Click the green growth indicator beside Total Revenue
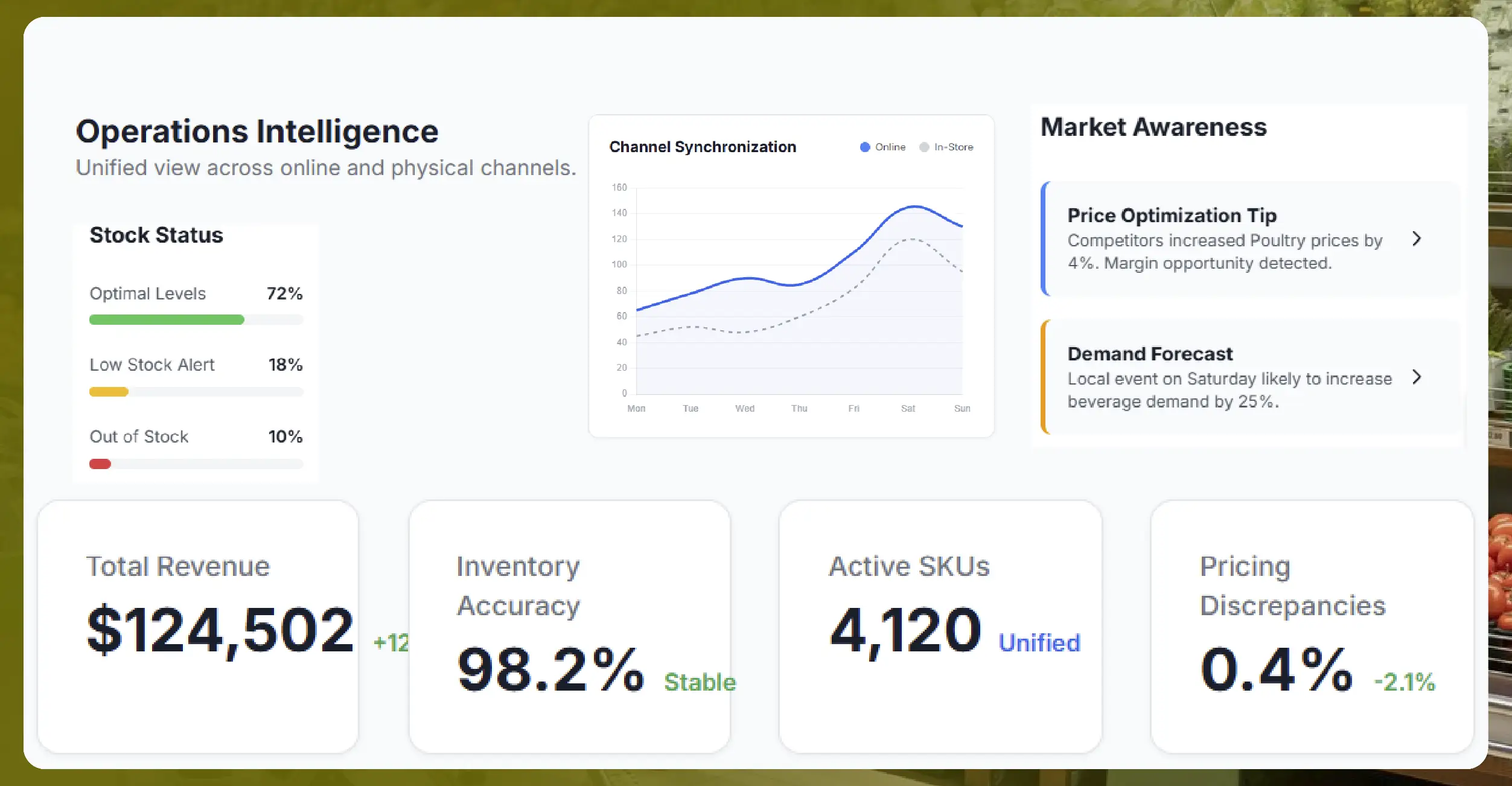1512x786 pixels. tap(391, 643)
